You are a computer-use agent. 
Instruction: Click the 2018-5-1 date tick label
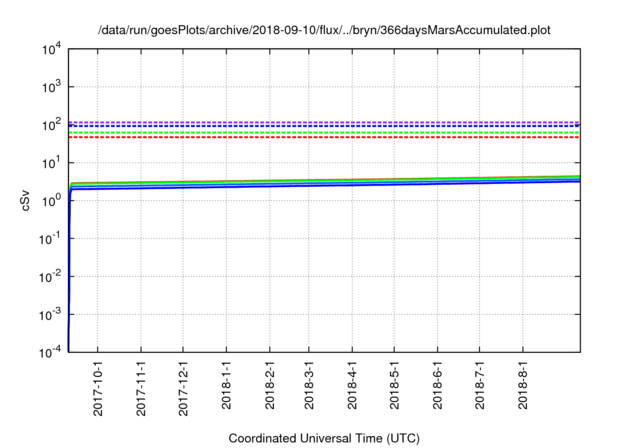click(x=394, y=385)
